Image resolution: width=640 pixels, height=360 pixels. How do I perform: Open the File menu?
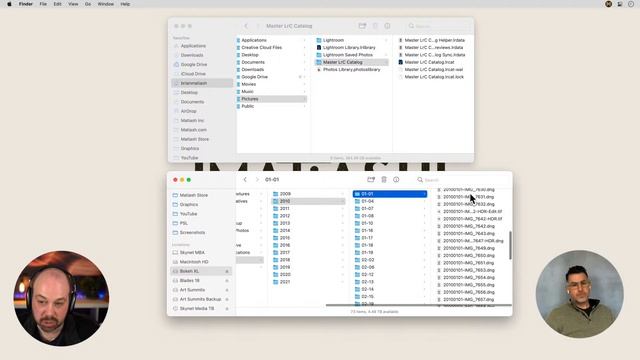click(43, 4)
